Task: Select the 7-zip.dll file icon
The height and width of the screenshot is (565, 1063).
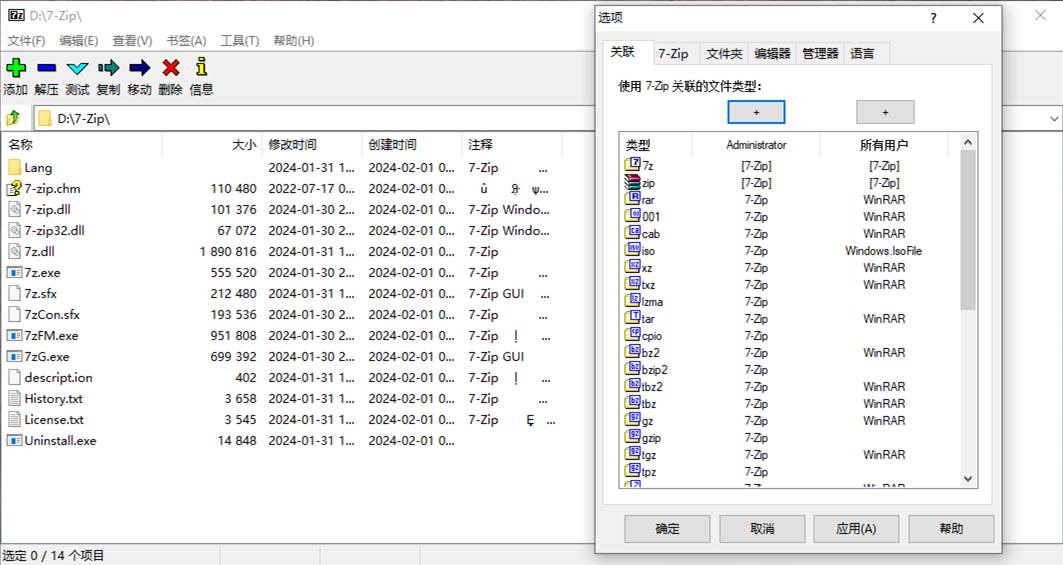Action: coord(14,210)
